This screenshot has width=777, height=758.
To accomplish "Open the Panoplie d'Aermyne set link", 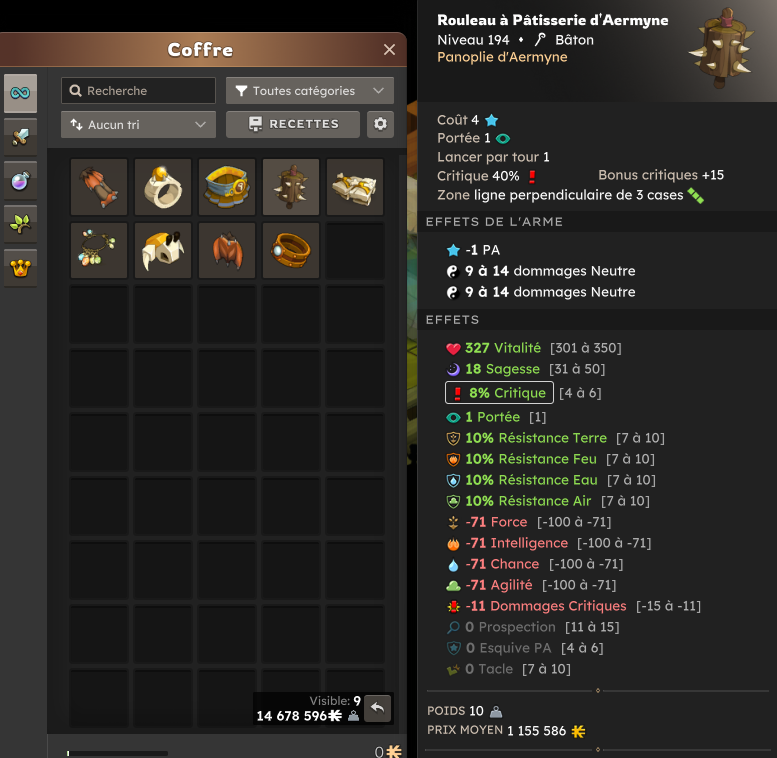I will (502, 57).
